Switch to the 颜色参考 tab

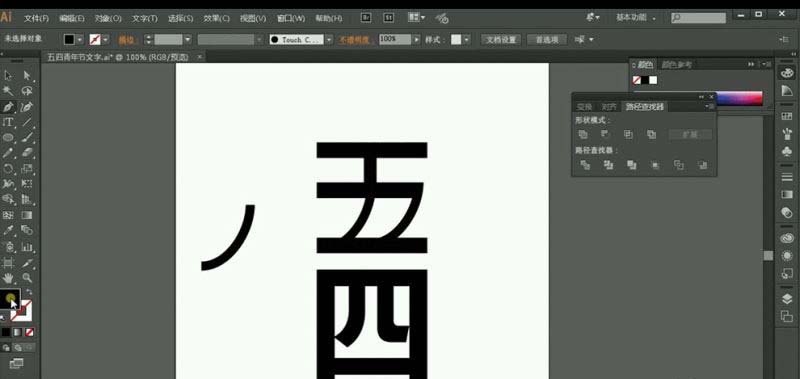click(x=677, y=65)
